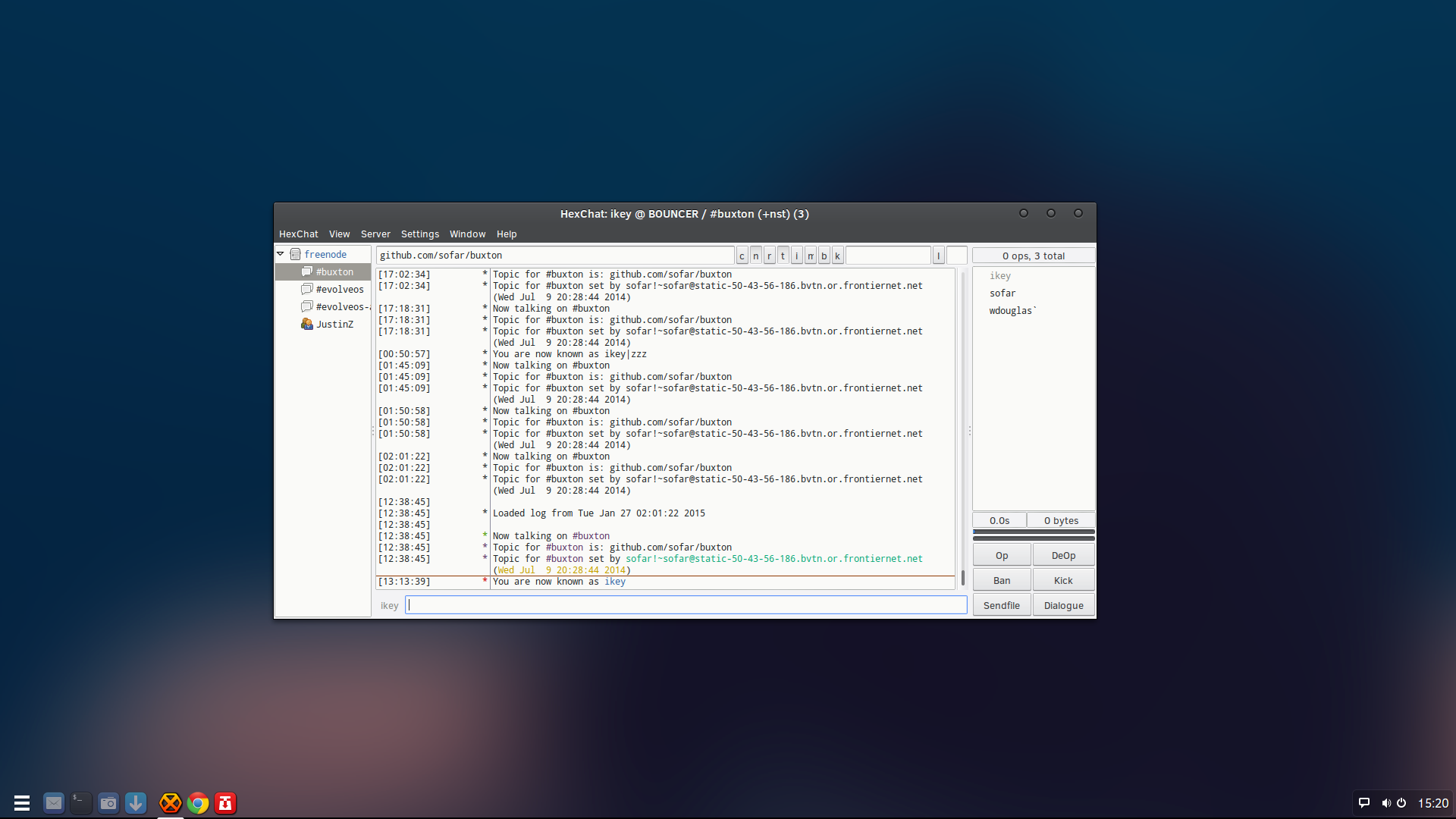
Task: Open the volume control in the tray
Action: click(1385, 802)
